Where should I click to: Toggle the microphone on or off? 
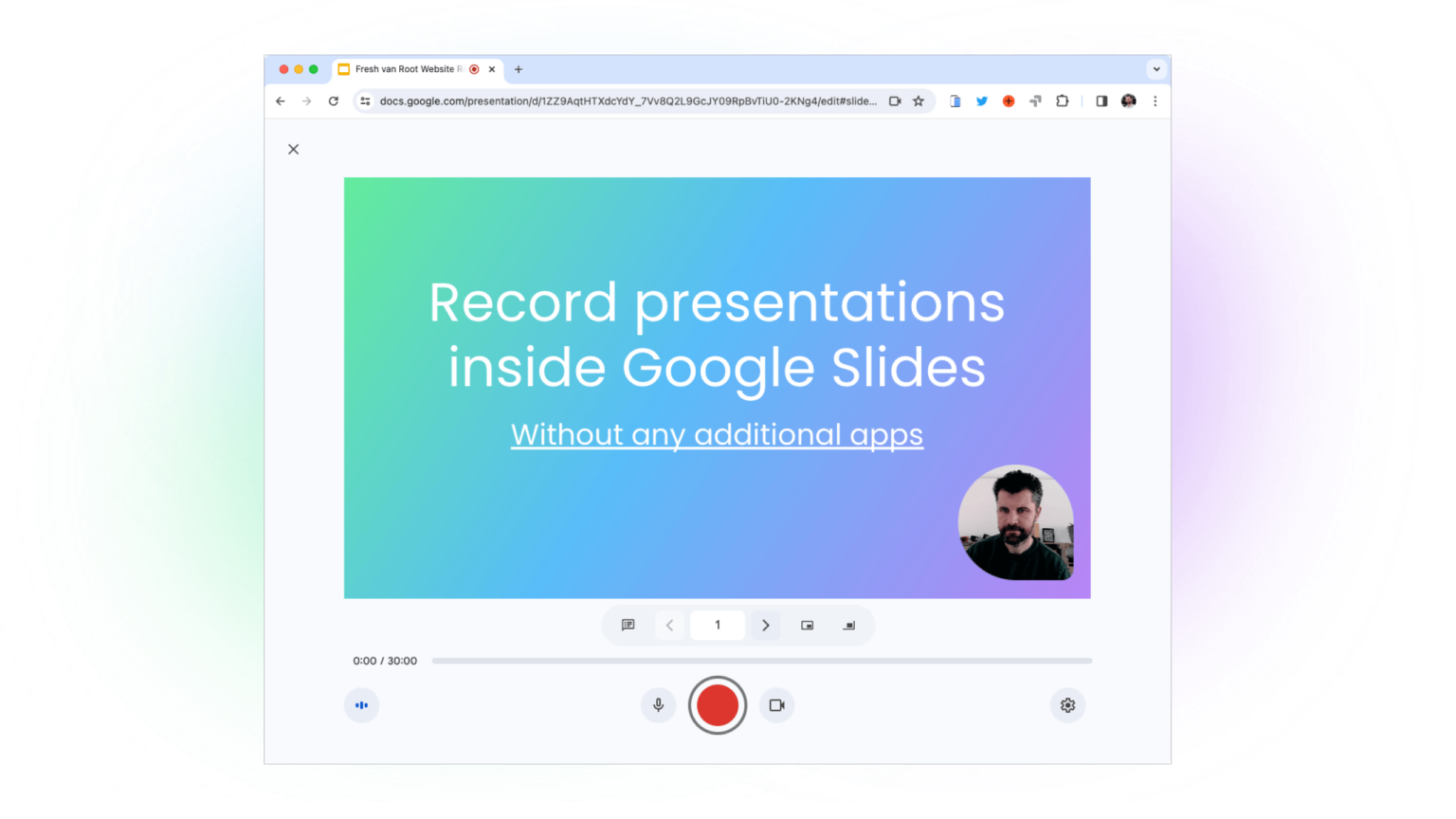click(658, 705)
